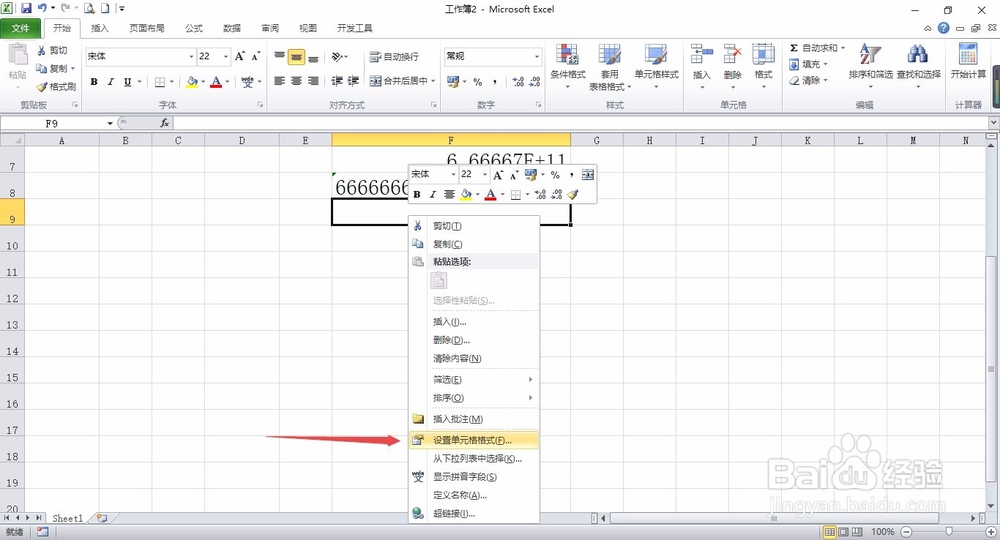Screen dimensions: 1000x540
Task: Open the File (文件) tab
Action: [x=20, y=28]
